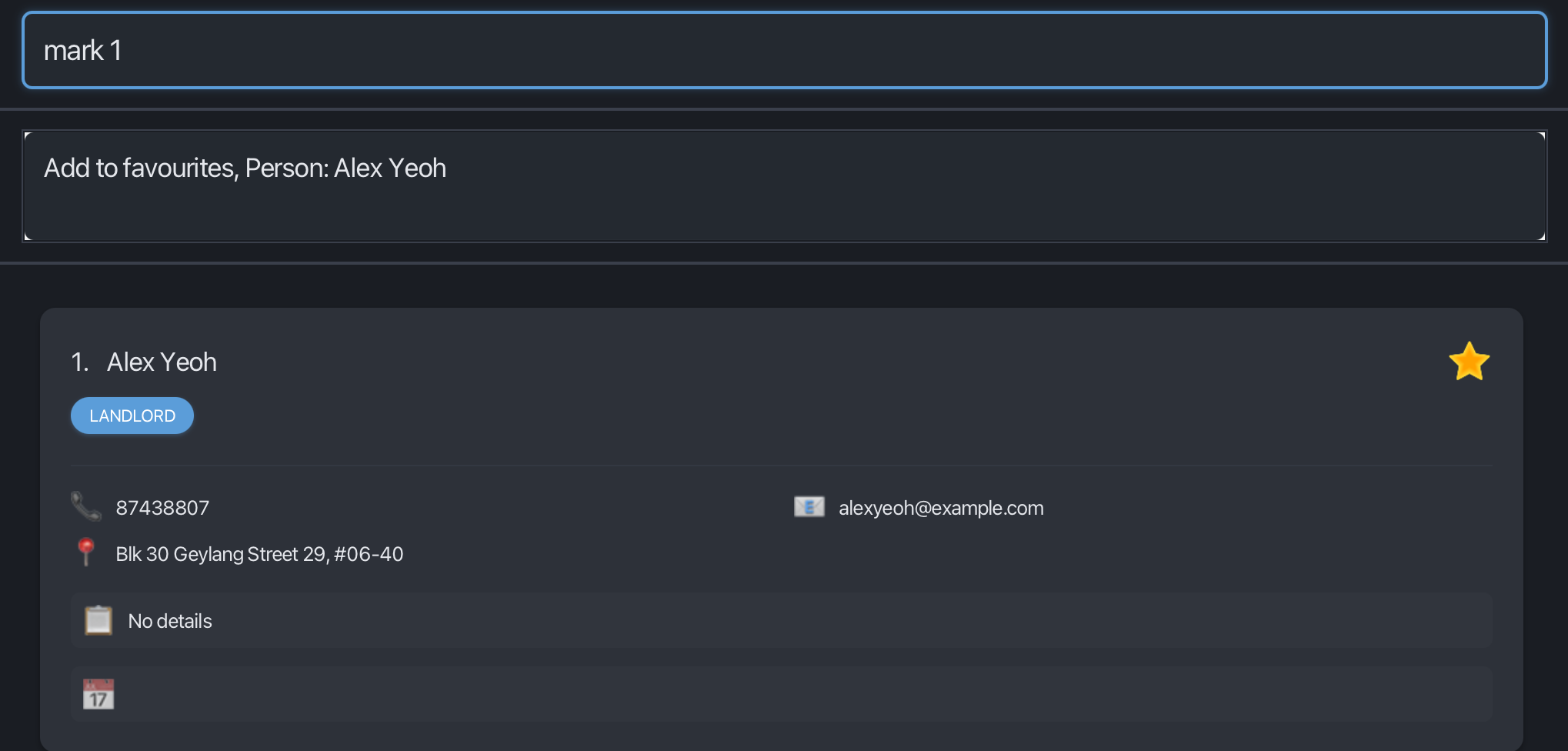Click the Blk 30 Geylang Street address
The image size is (1568, 751).
tap(259, 554)
